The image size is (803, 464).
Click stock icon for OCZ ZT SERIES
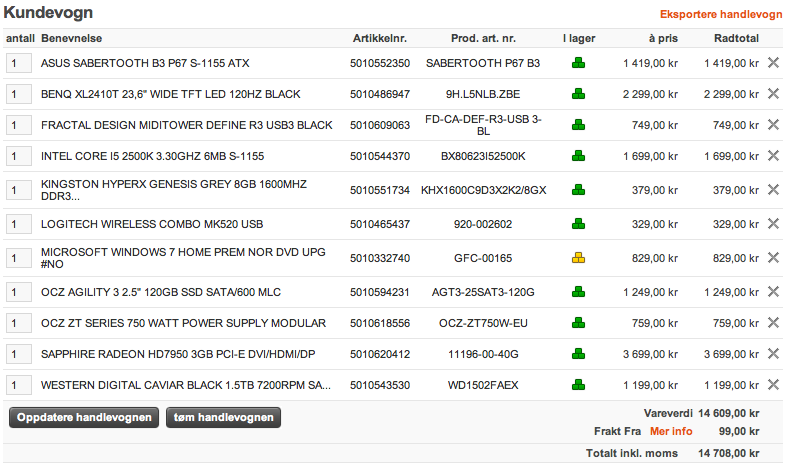coord(578,323)
